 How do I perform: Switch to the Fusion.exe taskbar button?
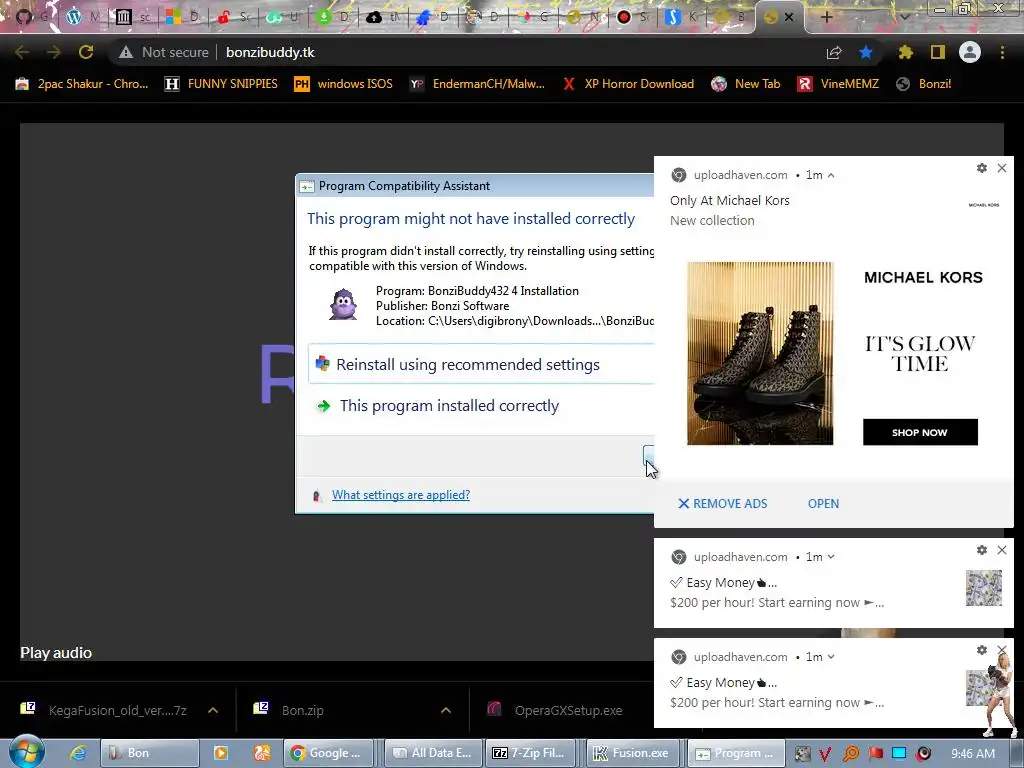point(632,753)
